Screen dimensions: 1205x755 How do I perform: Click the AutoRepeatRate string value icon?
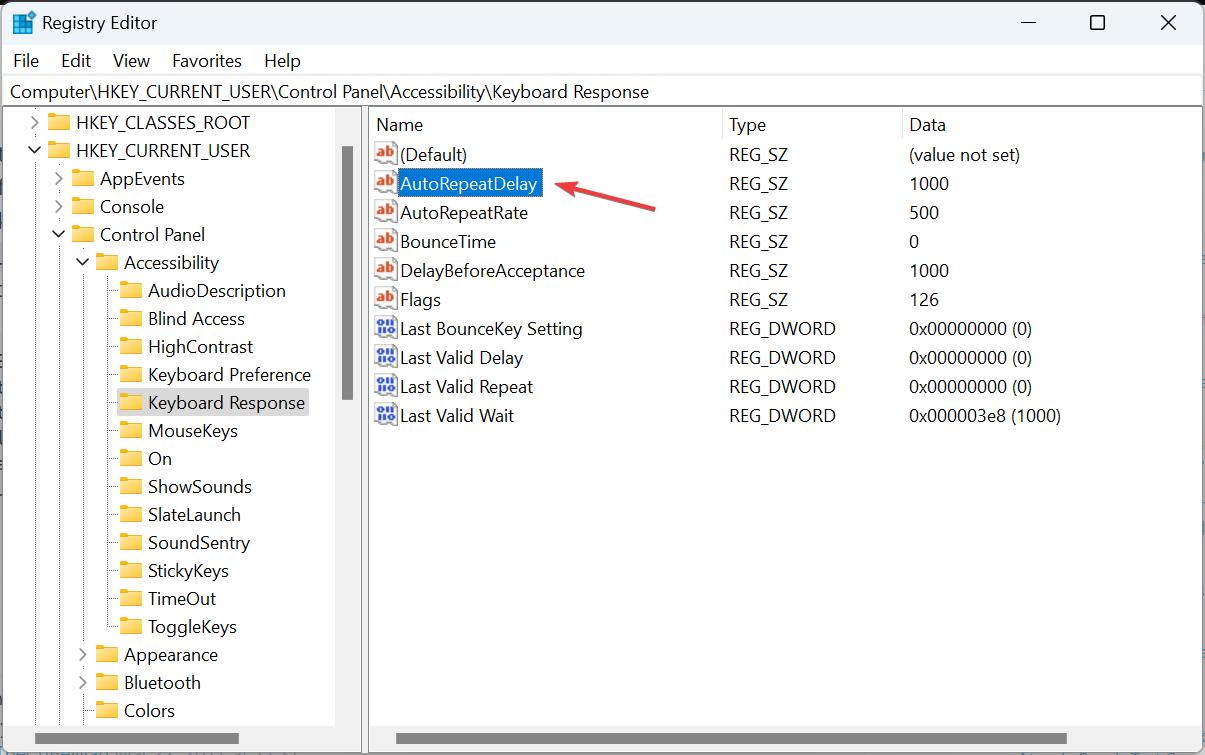tap(386, 212)
